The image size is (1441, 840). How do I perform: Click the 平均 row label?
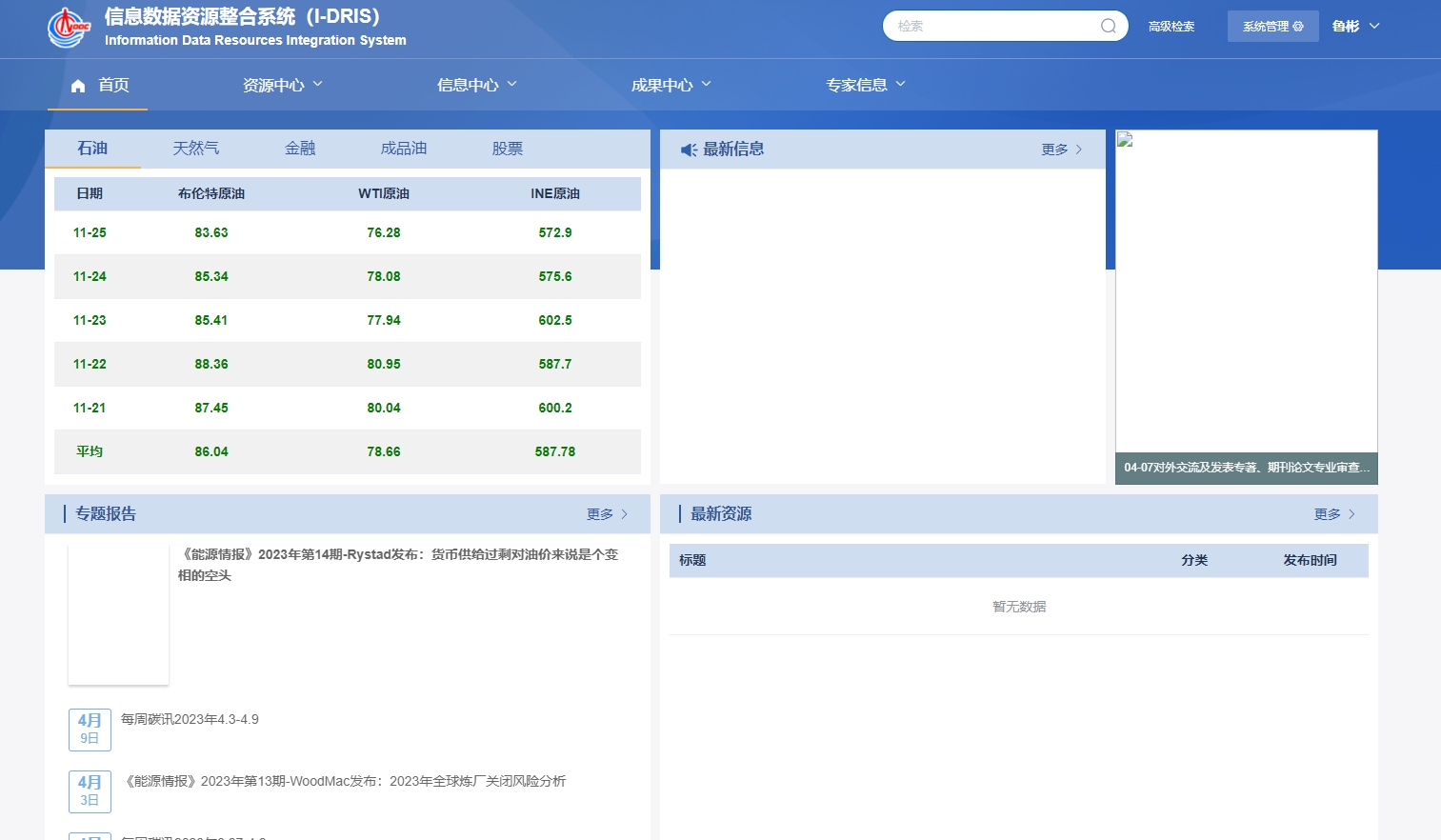(x=90, y=451)
